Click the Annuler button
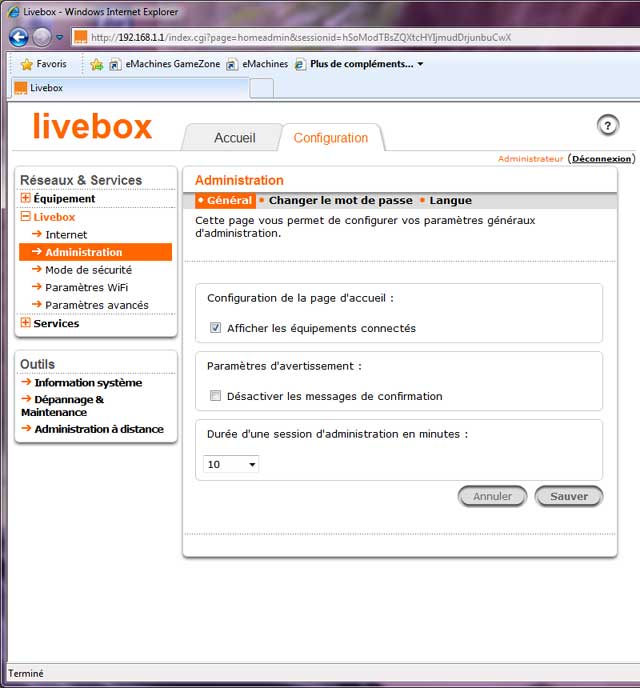The height and width of the screenshot is (688, 640). click(x=492, y=496)
